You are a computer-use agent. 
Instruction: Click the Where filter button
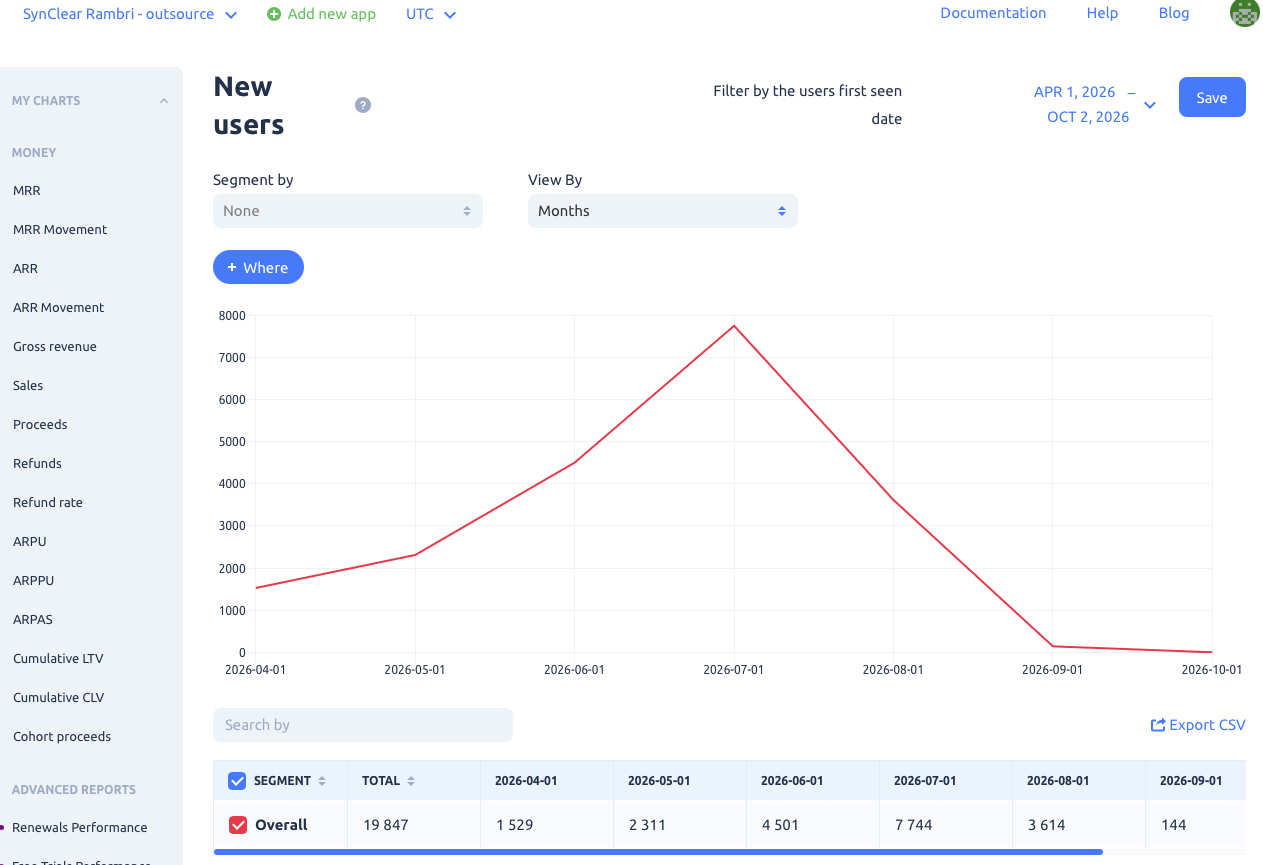click(258, 267)
